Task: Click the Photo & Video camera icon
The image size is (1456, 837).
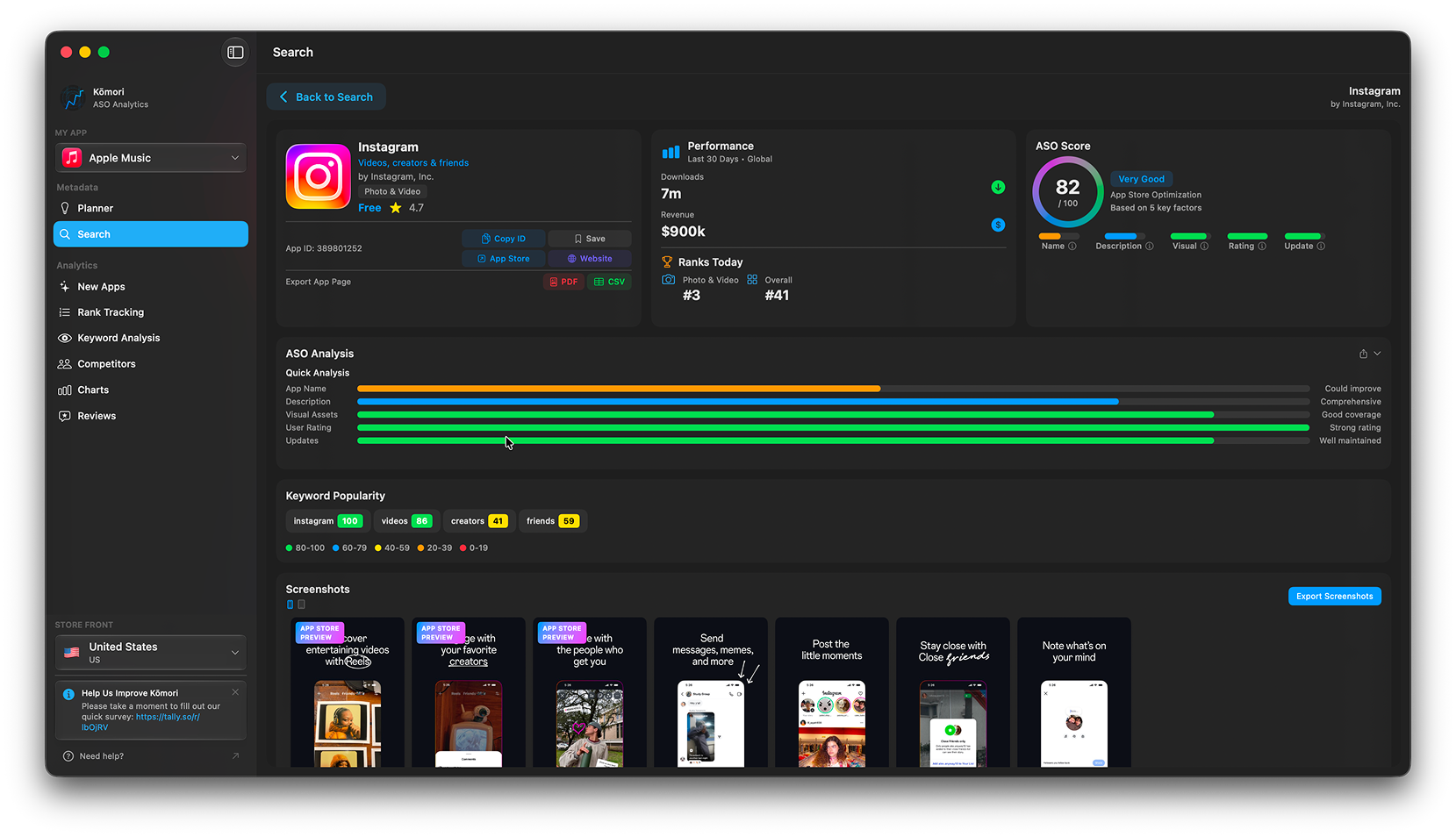Action: (669, 280)
